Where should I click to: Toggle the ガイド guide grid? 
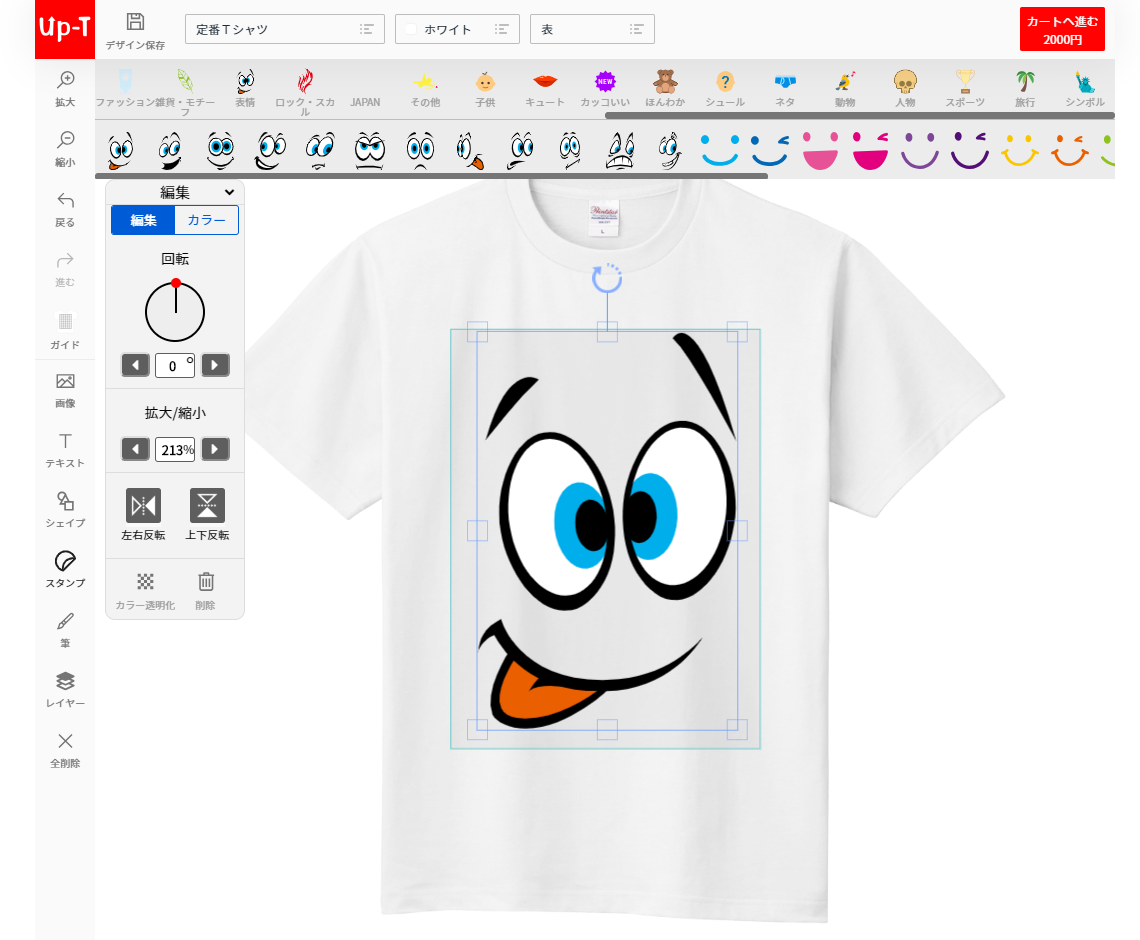click(x=65, y=322)
